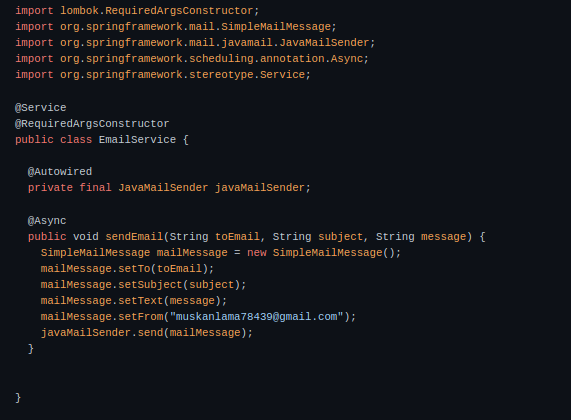Click the stereotype.Service import line

tap(163, 75)
